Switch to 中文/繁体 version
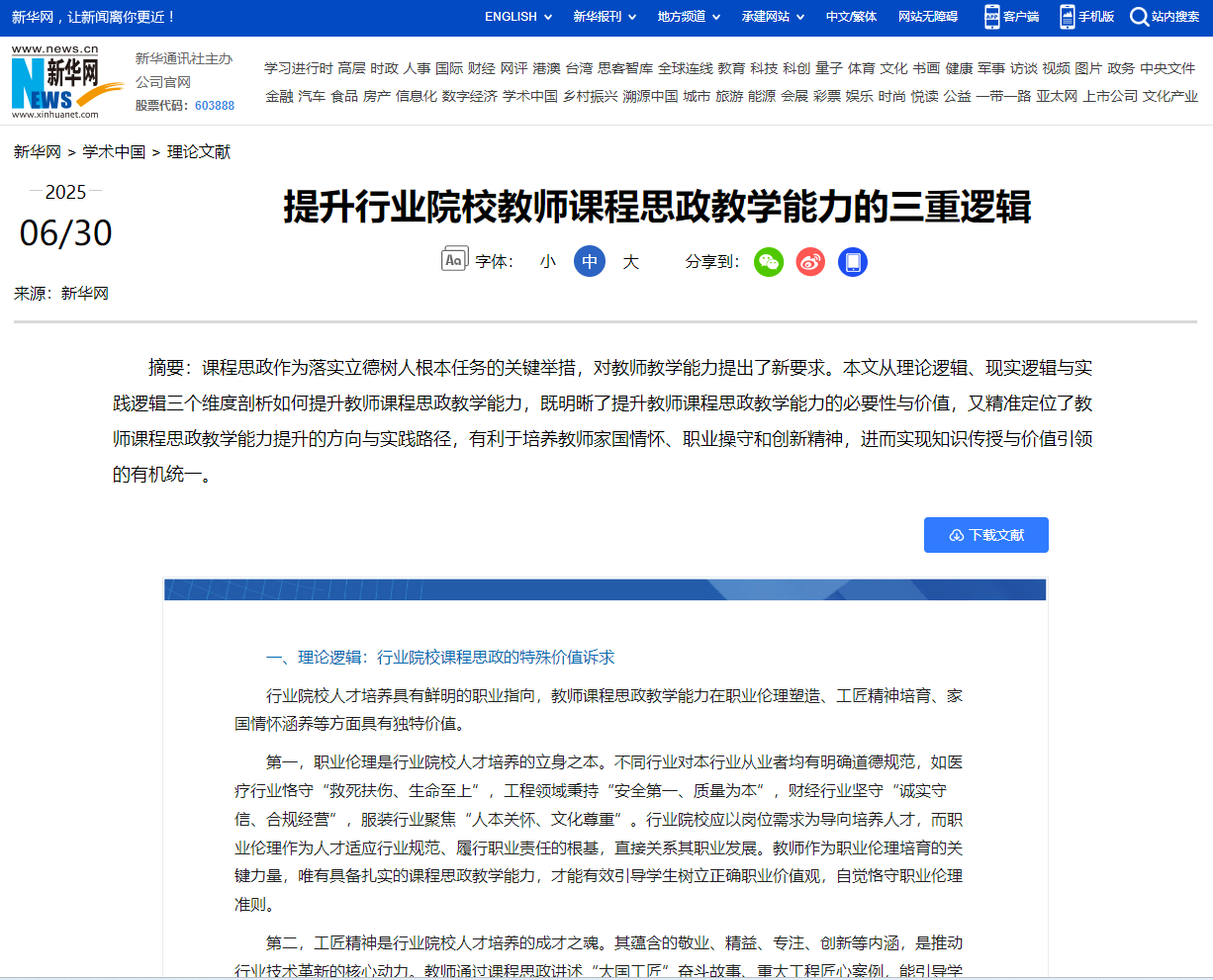 coord(851,17)
